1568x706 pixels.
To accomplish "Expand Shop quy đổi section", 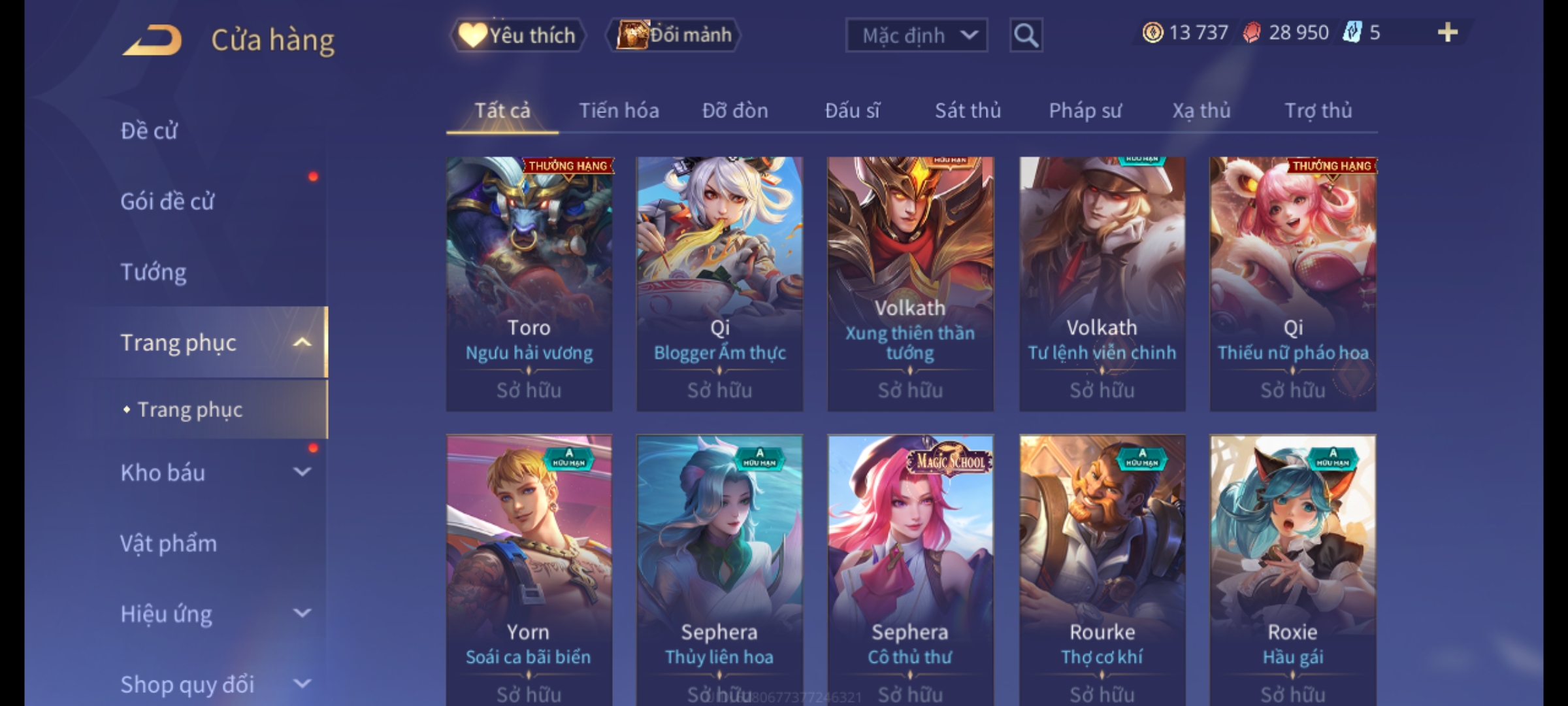I will pyautogui.click(x=302, y=684).
